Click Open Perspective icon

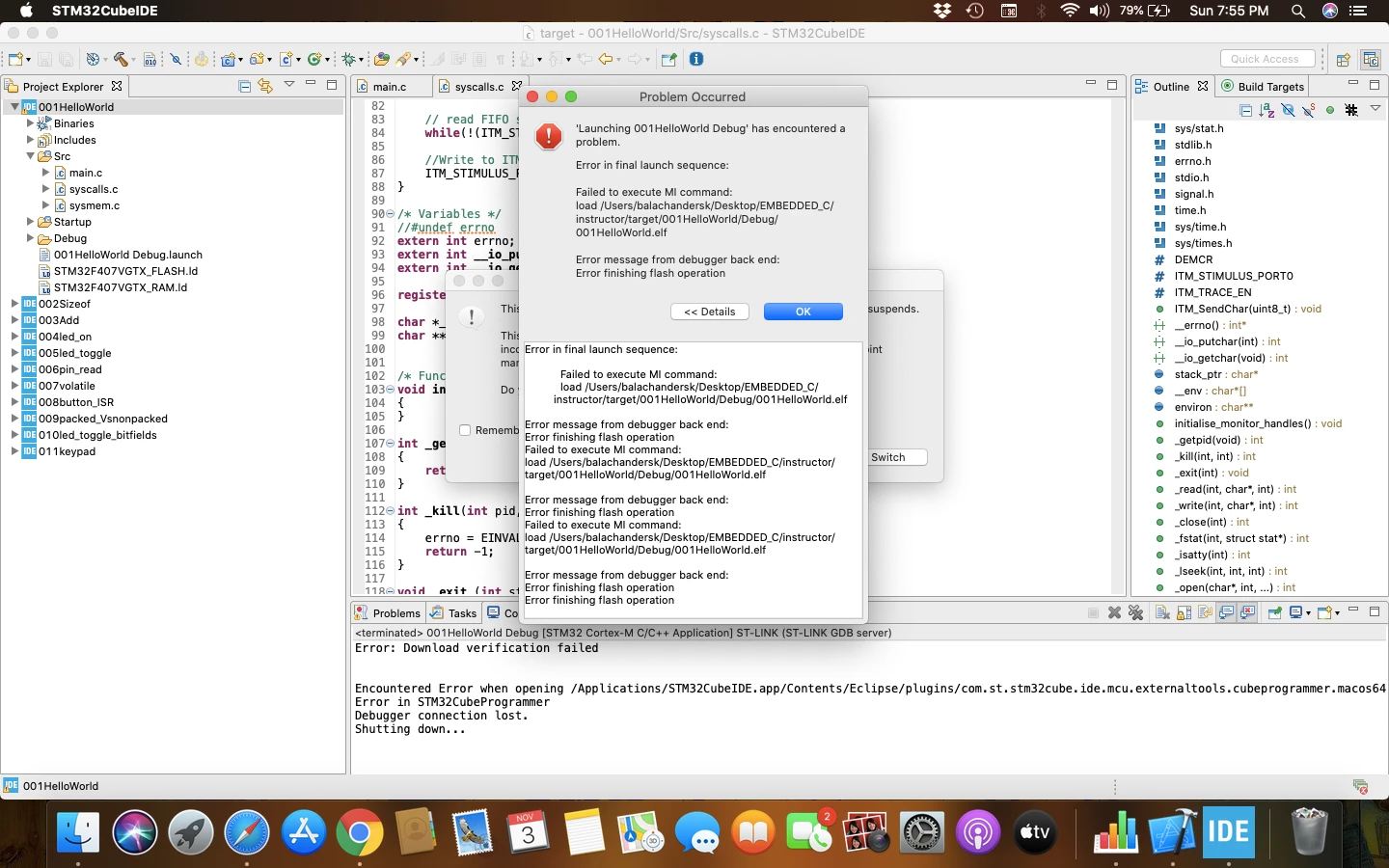tap(1343, 59)
